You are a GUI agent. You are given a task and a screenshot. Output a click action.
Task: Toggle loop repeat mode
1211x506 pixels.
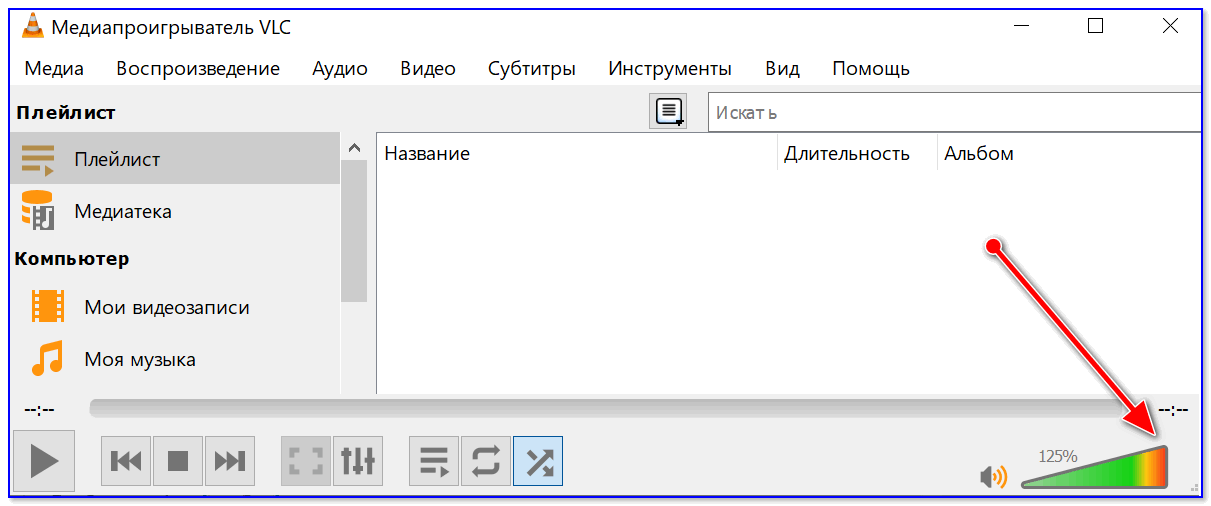coord(486,461)
